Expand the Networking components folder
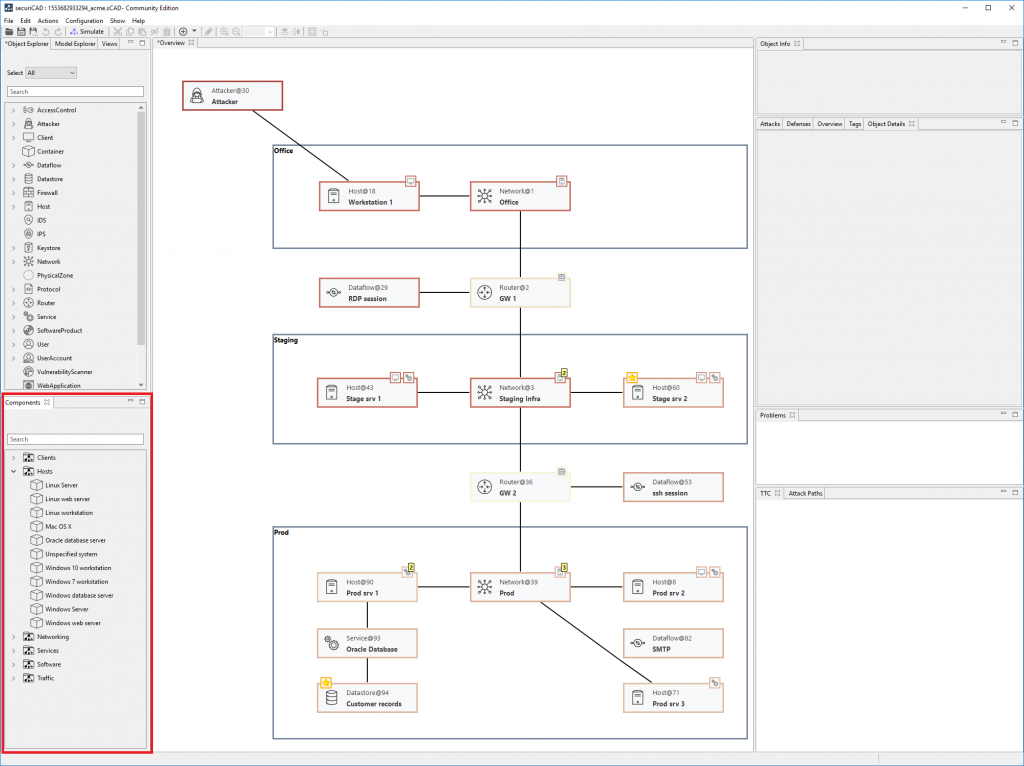This screenshot has width=1024, height=766. click(x=14, y=637)
